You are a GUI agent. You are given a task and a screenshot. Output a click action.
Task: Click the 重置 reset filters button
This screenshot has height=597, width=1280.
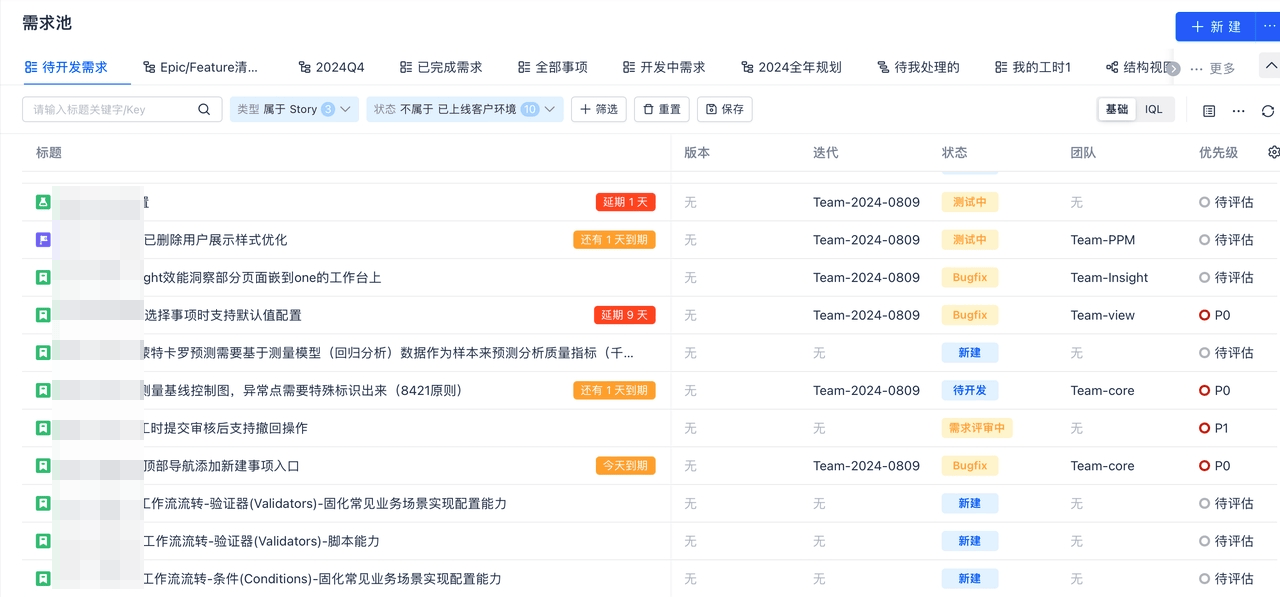pyautogui.click(x=661, y=109)
